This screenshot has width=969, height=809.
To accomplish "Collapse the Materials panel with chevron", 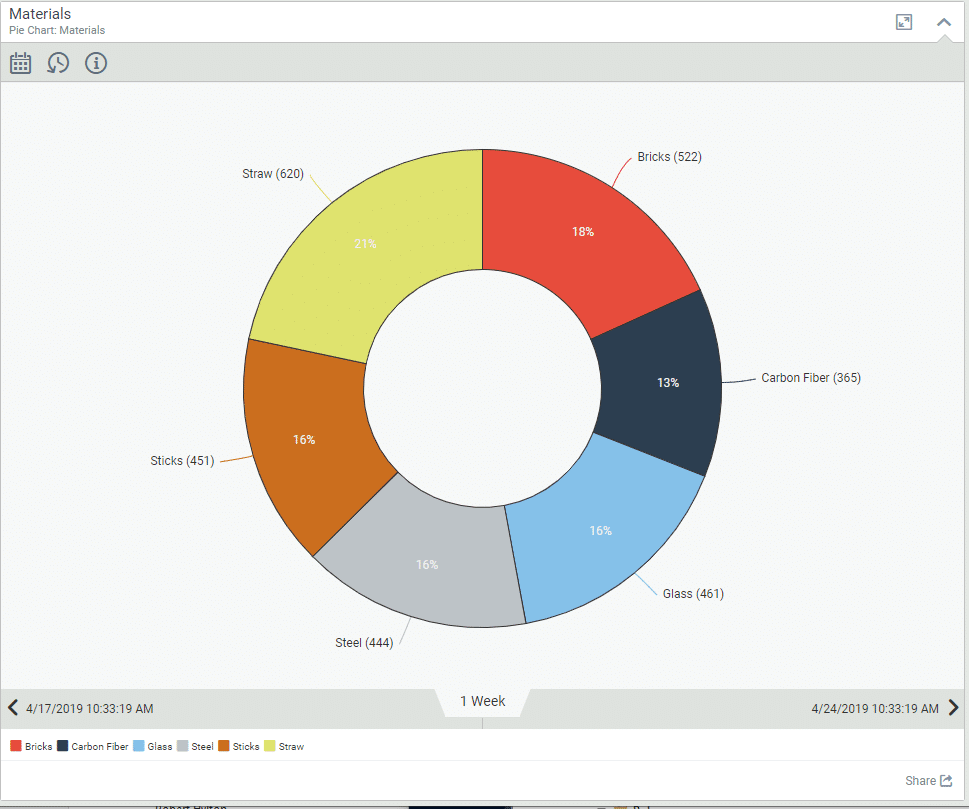I will click(943, 22).
